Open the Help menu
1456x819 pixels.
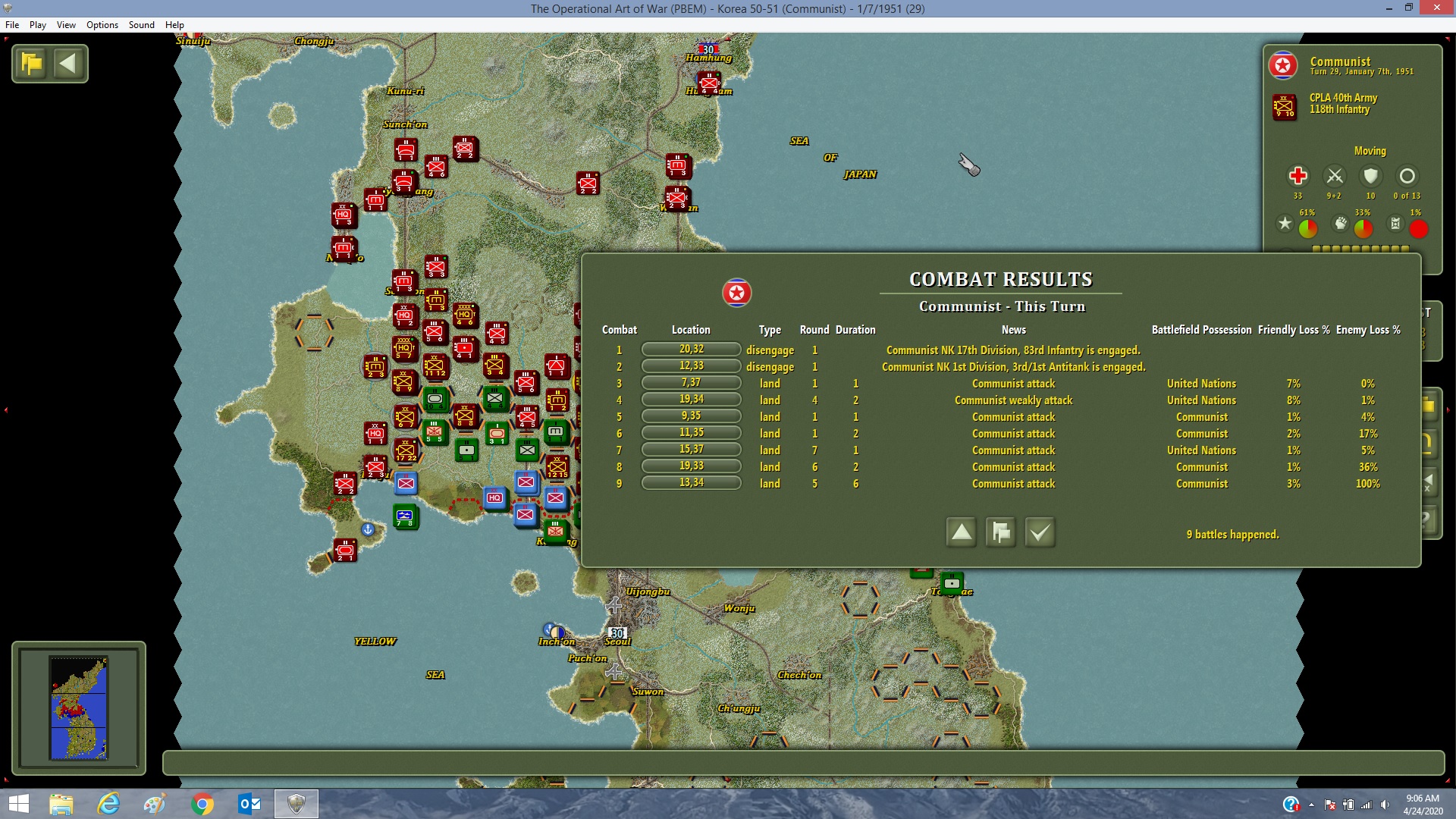[174, 25]
